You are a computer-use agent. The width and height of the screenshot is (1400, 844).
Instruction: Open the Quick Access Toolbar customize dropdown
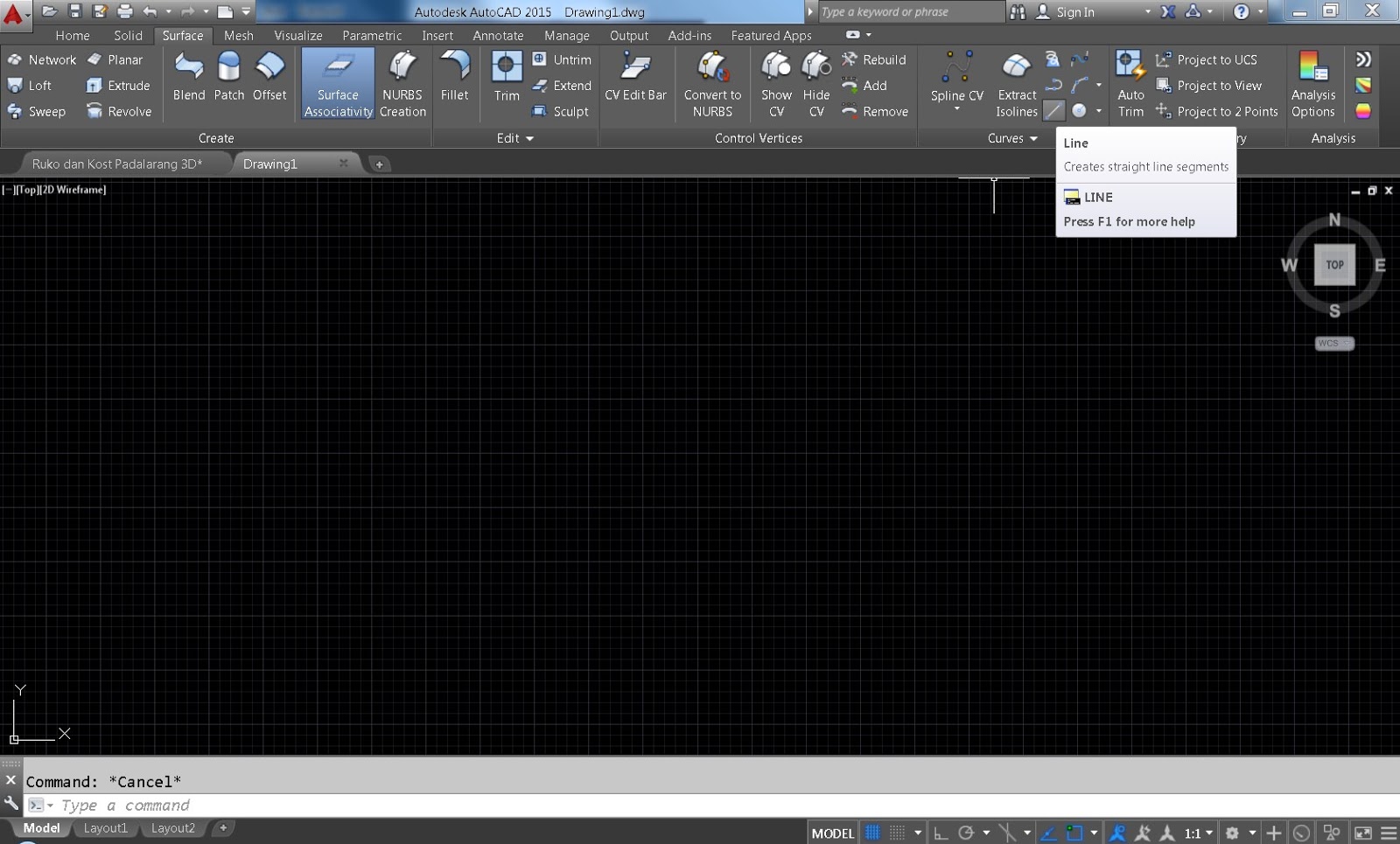coord(247,11)
